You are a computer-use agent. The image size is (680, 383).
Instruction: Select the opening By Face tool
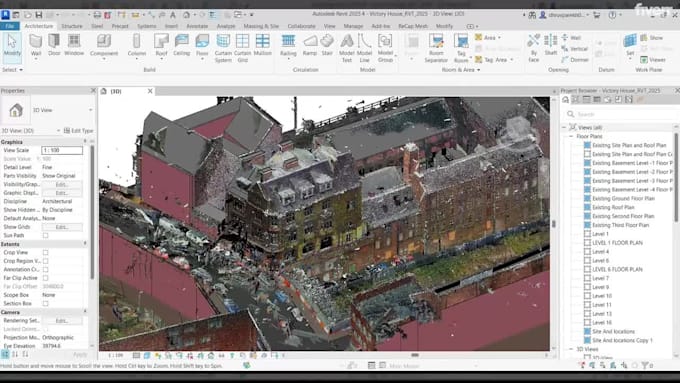(533, 48)
